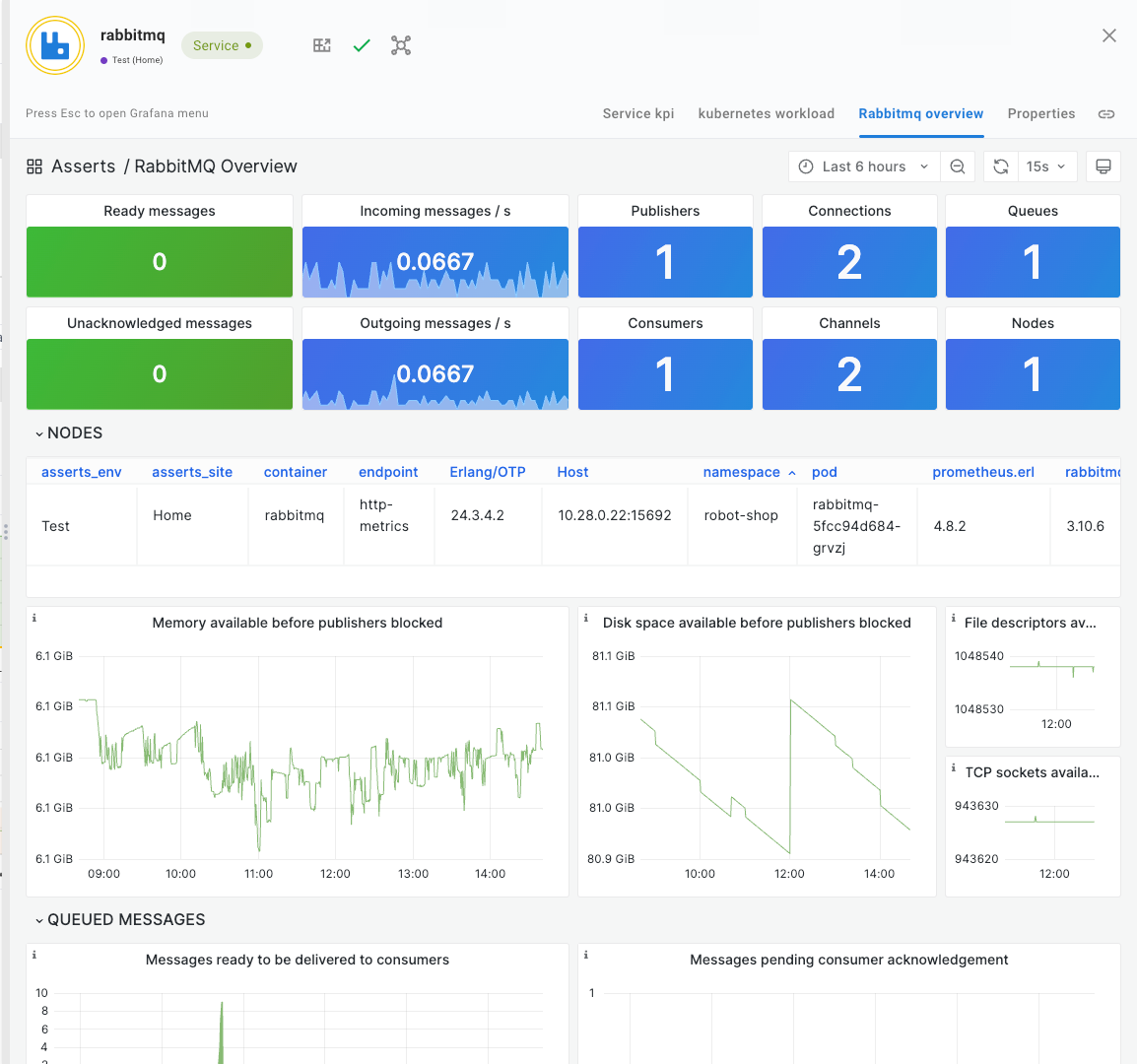Open the Last 6 hours time picker
1137x1064 pixels.
pyautogui.click(x=863, y=166)
